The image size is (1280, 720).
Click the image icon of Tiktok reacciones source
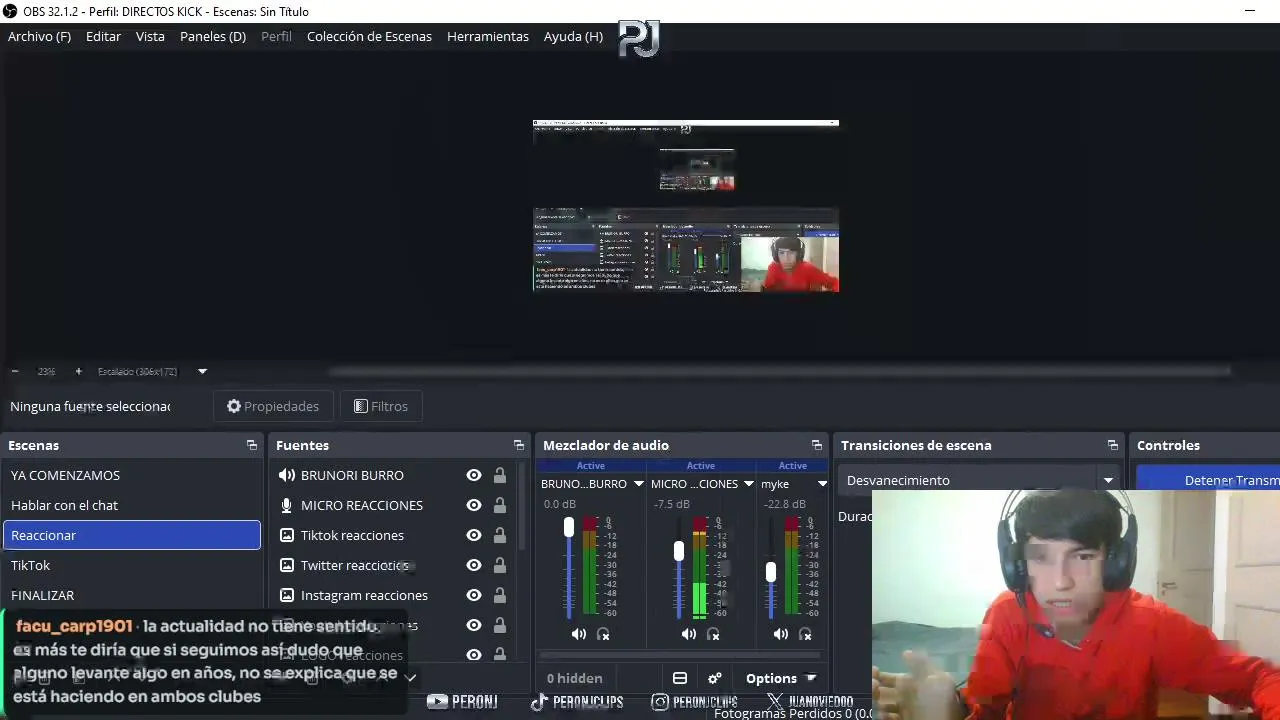pyautogui.click(x=287, y=535)
